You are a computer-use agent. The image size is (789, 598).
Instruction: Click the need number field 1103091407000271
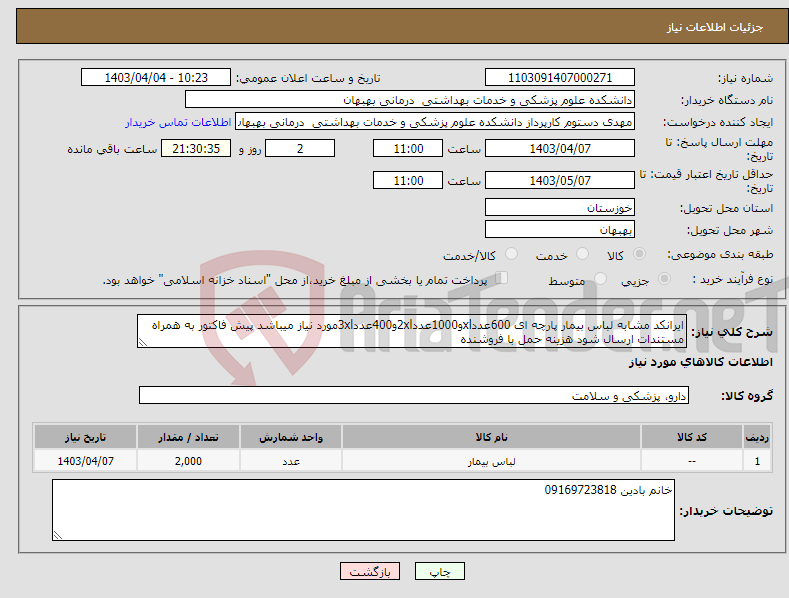coord(560,78)
